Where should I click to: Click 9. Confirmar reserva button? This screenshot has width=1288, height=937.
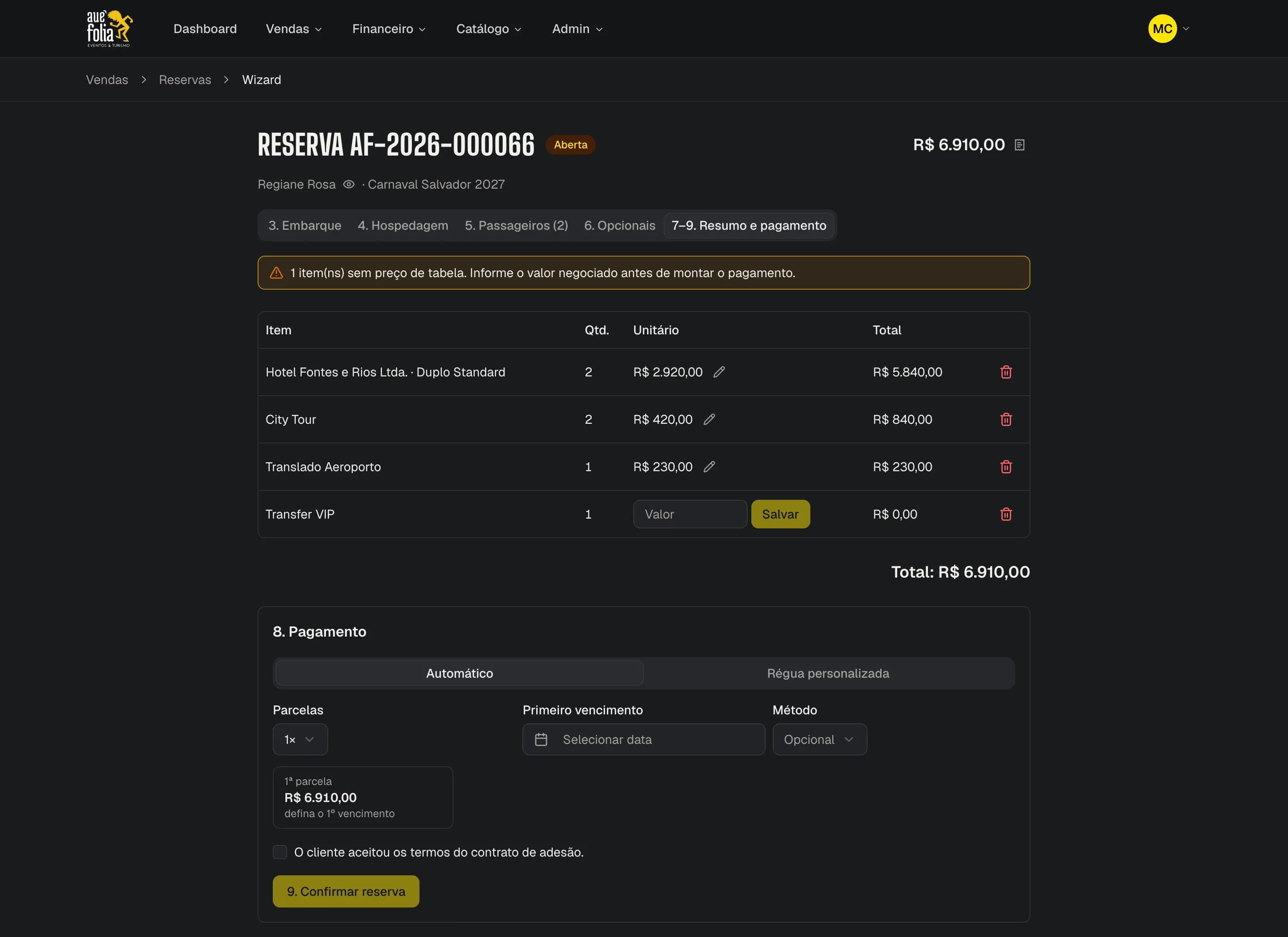coord(346,891)
